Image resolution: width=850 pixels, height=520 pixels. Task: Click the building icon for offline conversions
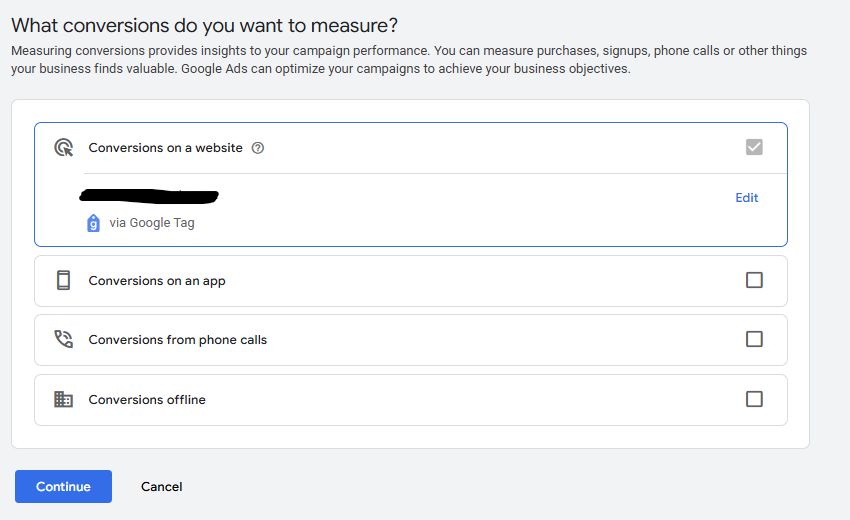[63, 400]
